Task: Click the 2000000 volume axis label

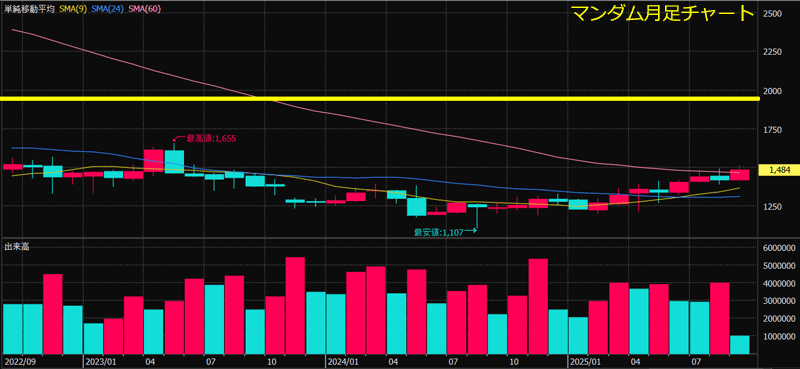Action: click(780, 319)
